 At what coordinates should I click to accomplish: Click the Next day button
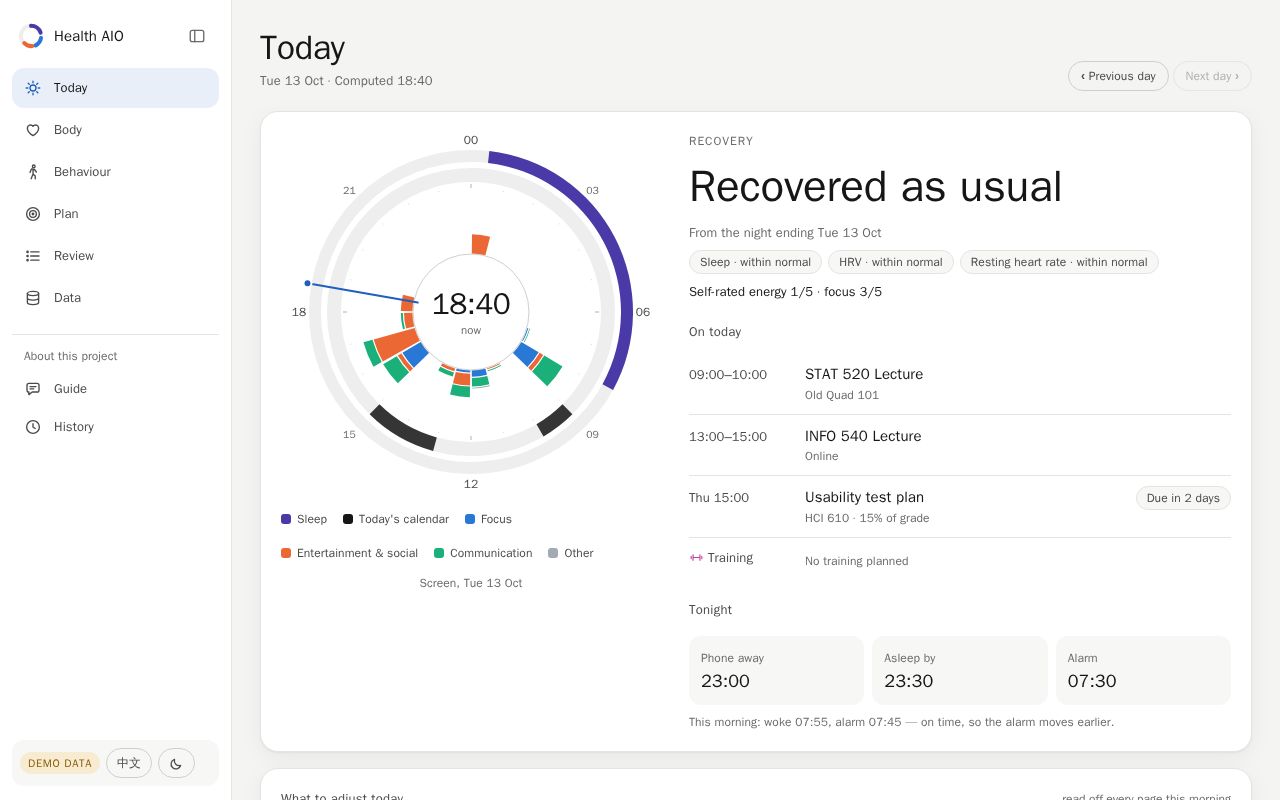pos(1212,76)
